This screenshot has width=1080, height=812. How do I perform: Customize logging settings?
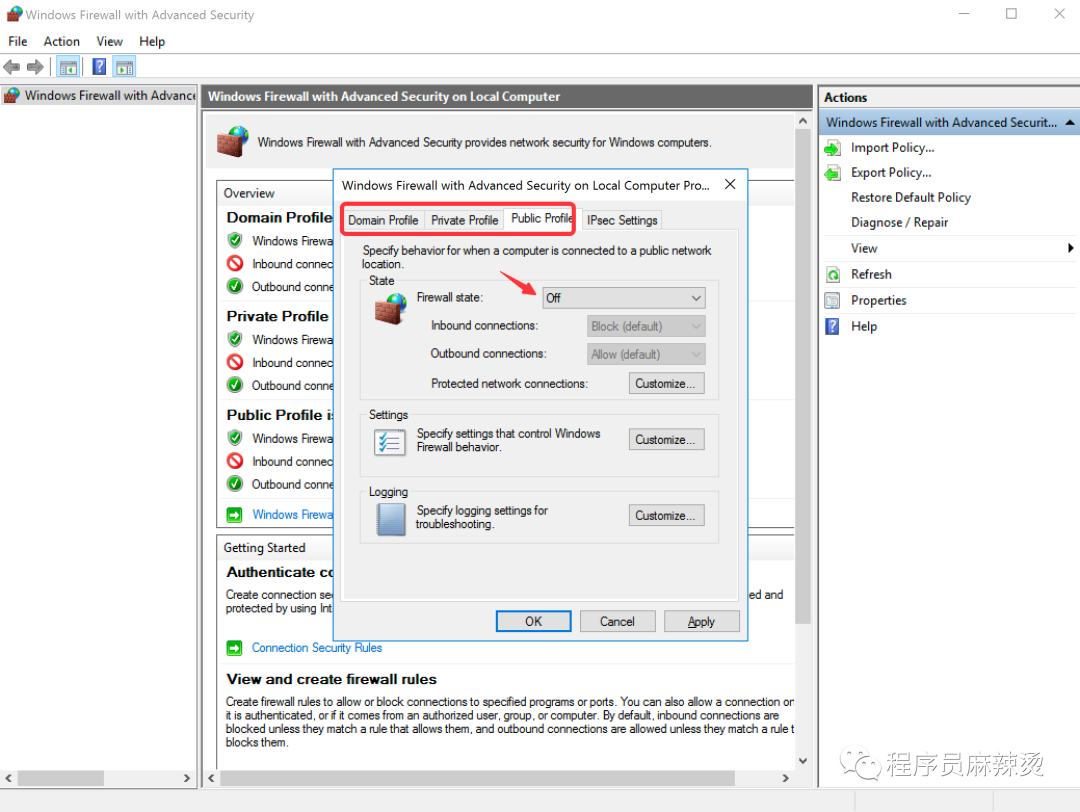click(x=666, y=515)
